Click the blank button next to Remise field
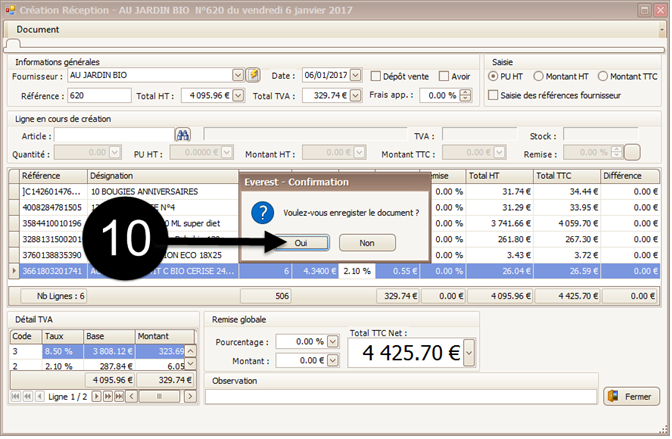Image resolution: width=672 pixels, height=439 pixels. (x=632, y=153)
